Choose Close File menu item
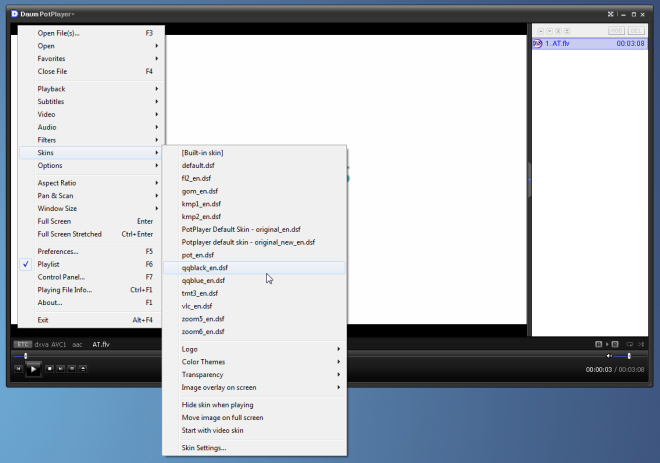The height and width of the screenshot is (463, 660). pyautogui.click(x=91, y=72)
